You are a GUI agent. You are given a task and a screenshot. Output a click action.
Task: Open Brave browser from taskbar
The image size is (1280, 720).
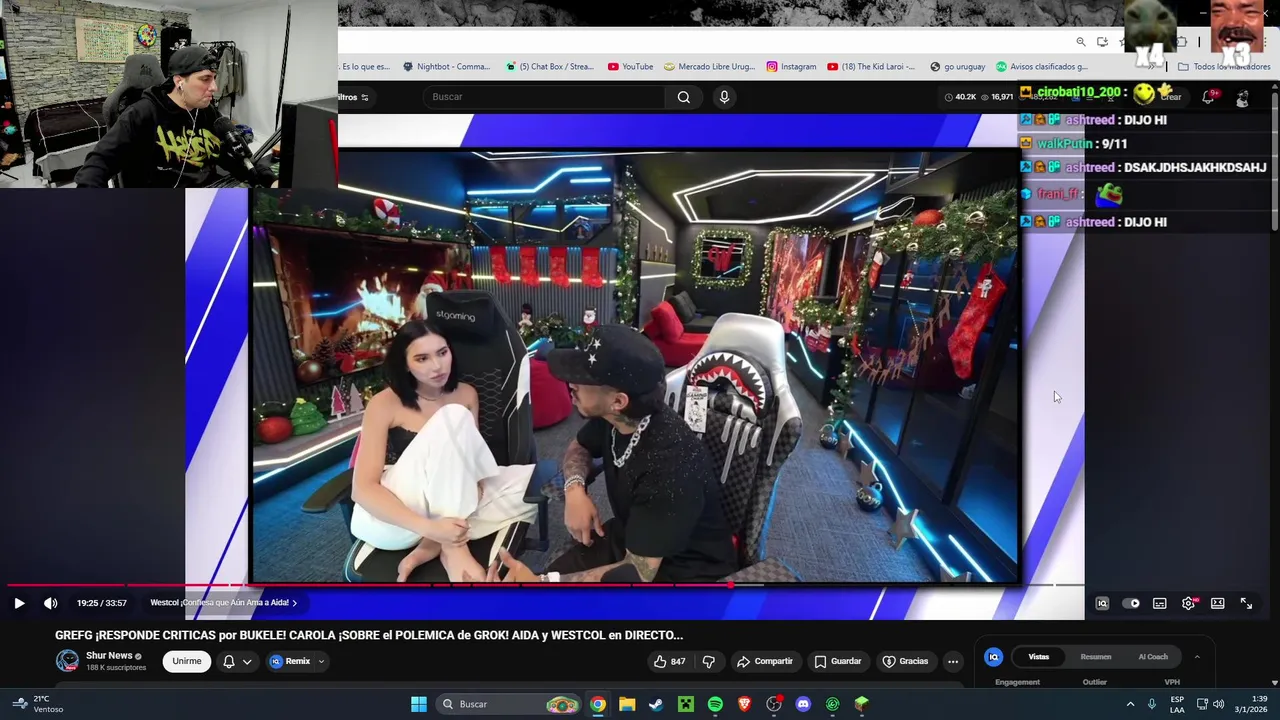click(x=744, y=704)
